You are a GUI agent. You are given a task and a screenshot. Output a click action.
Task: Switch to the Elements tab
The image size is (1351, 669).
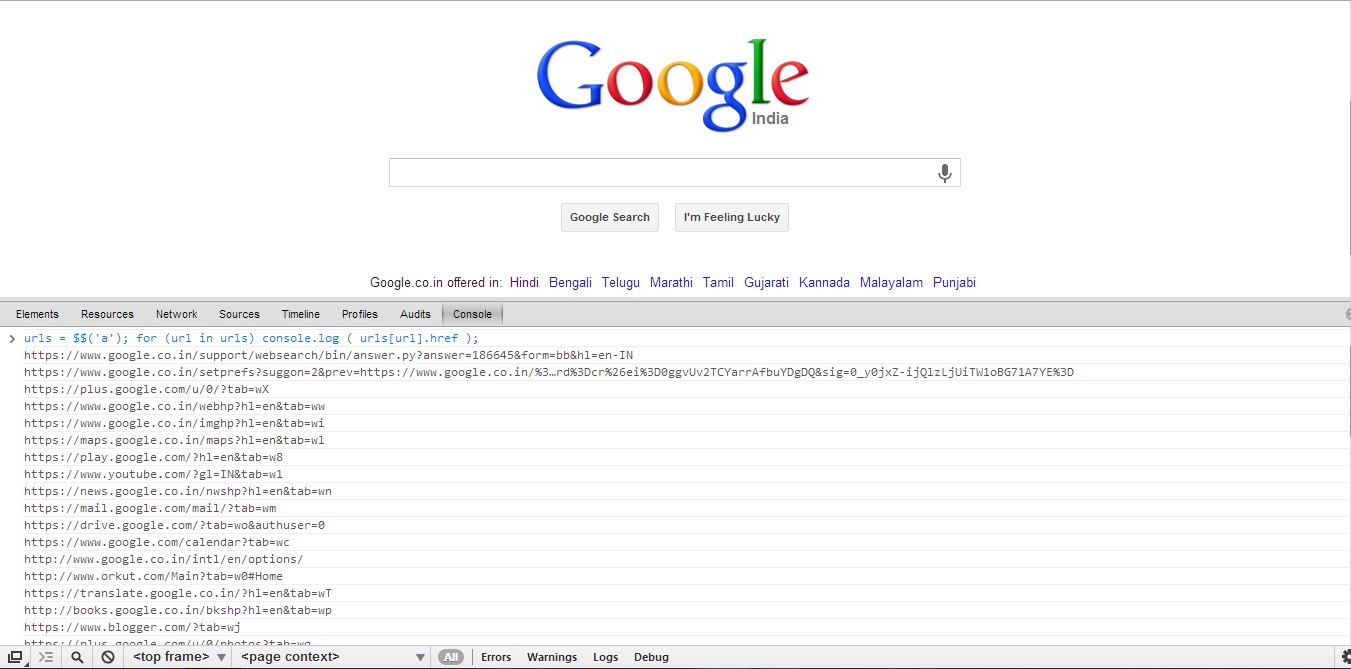tap(37, 314)
